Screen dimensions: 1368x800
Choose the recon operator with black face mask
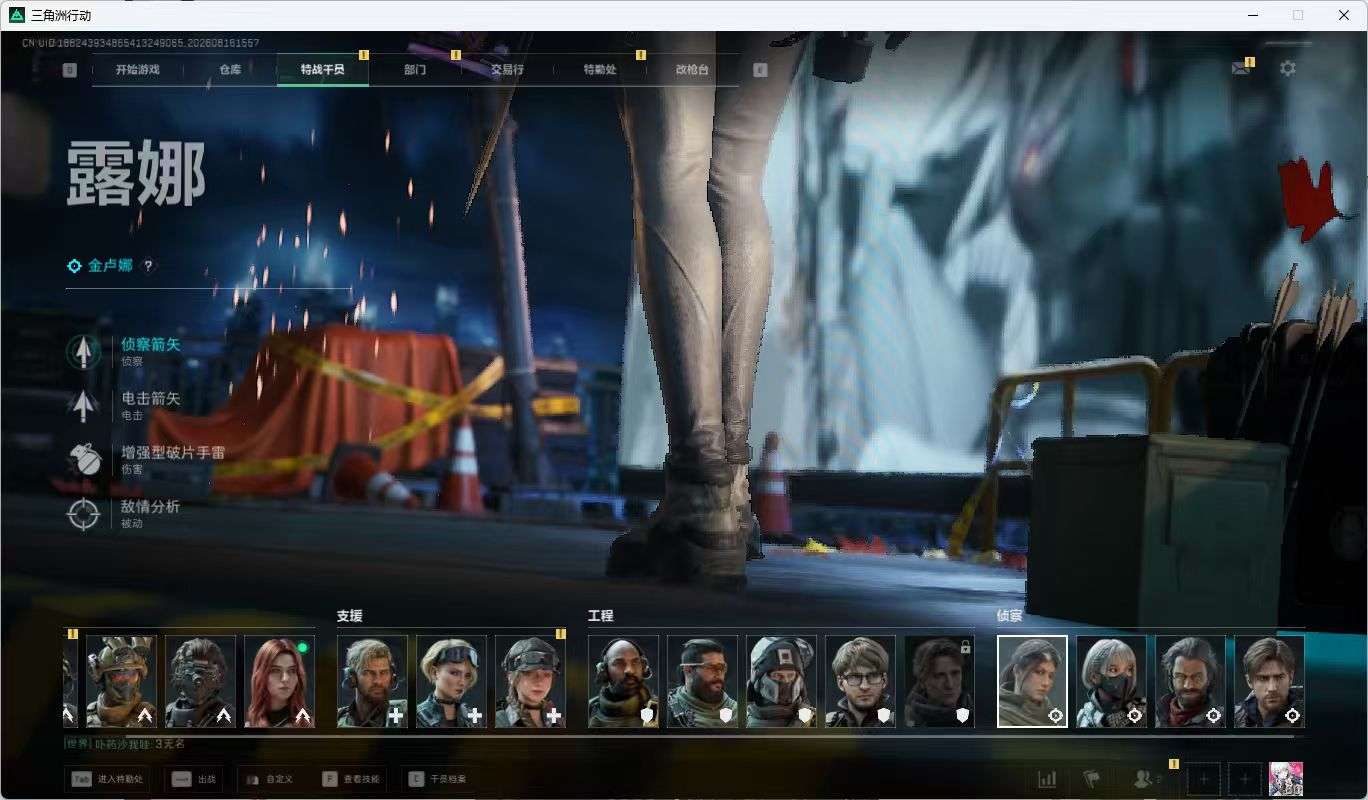tap(1111, 681)
